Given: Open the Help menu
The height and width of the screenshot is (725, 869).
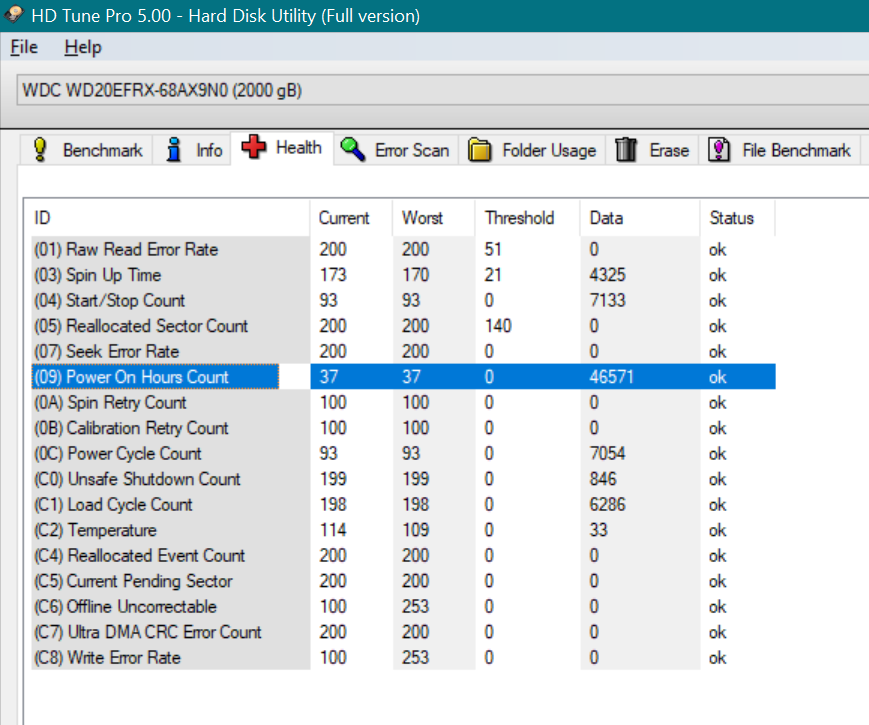Looking at the screenshot, I should (x=83, y=47).
